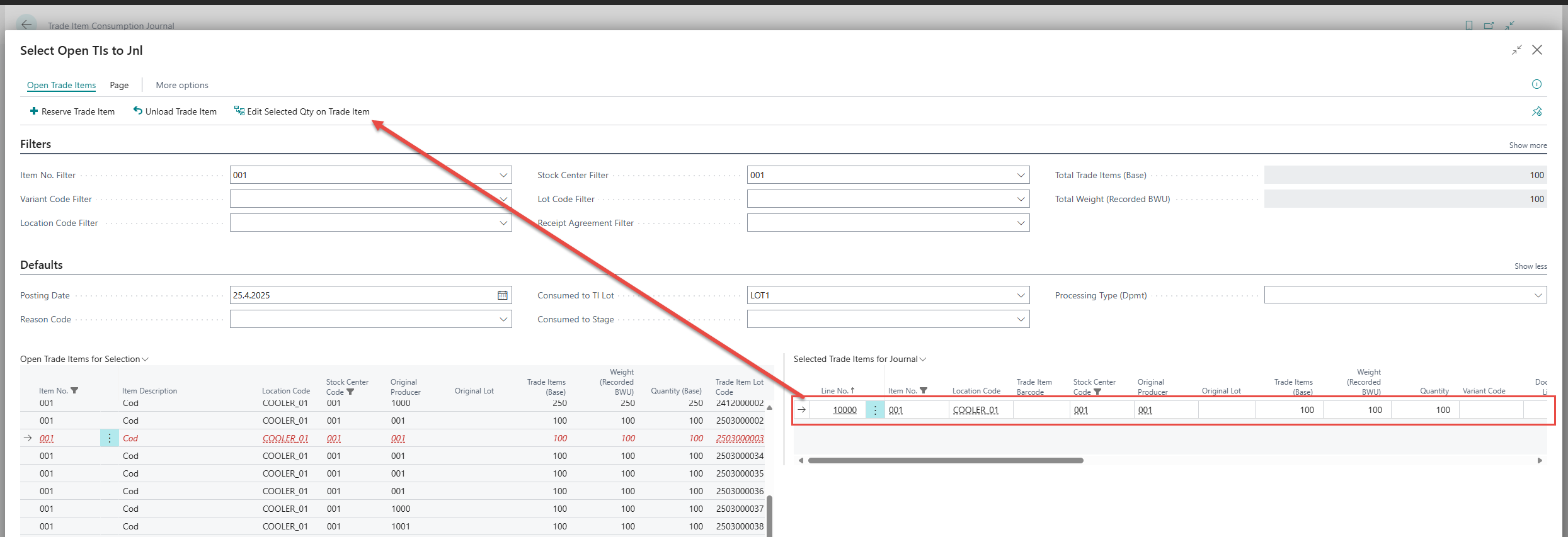Click the pin action bar icon
The width and height of the screenshot is (1568, 537).
[x=1537, y=111]
